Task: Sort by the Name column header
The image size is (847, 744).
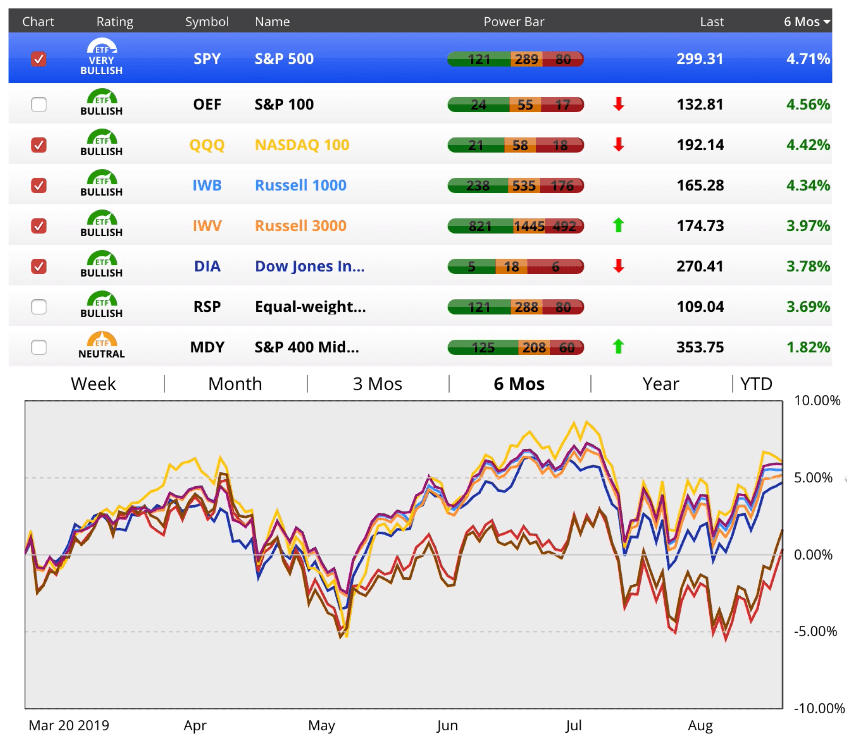Action: 272,22
